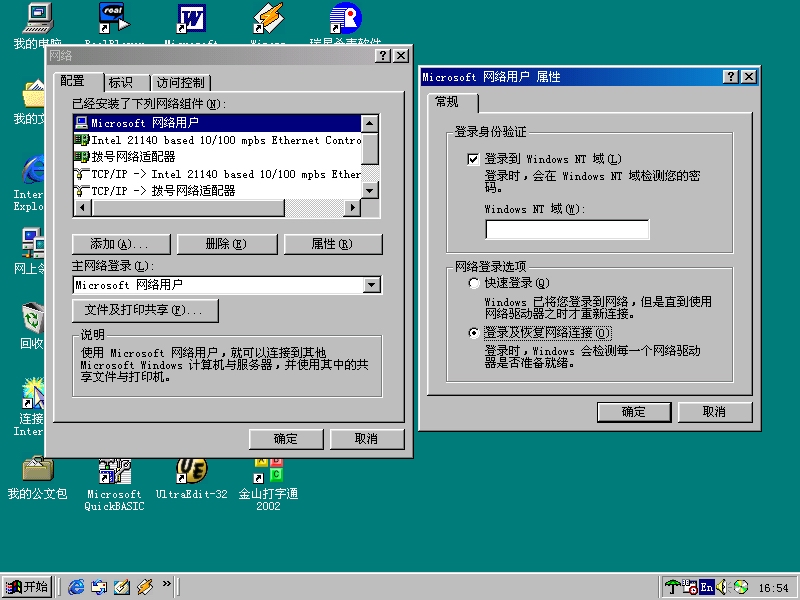Click Outlook Express quick launch icon
This screenshot has width=800, height=600.
(x=99, y=587)
